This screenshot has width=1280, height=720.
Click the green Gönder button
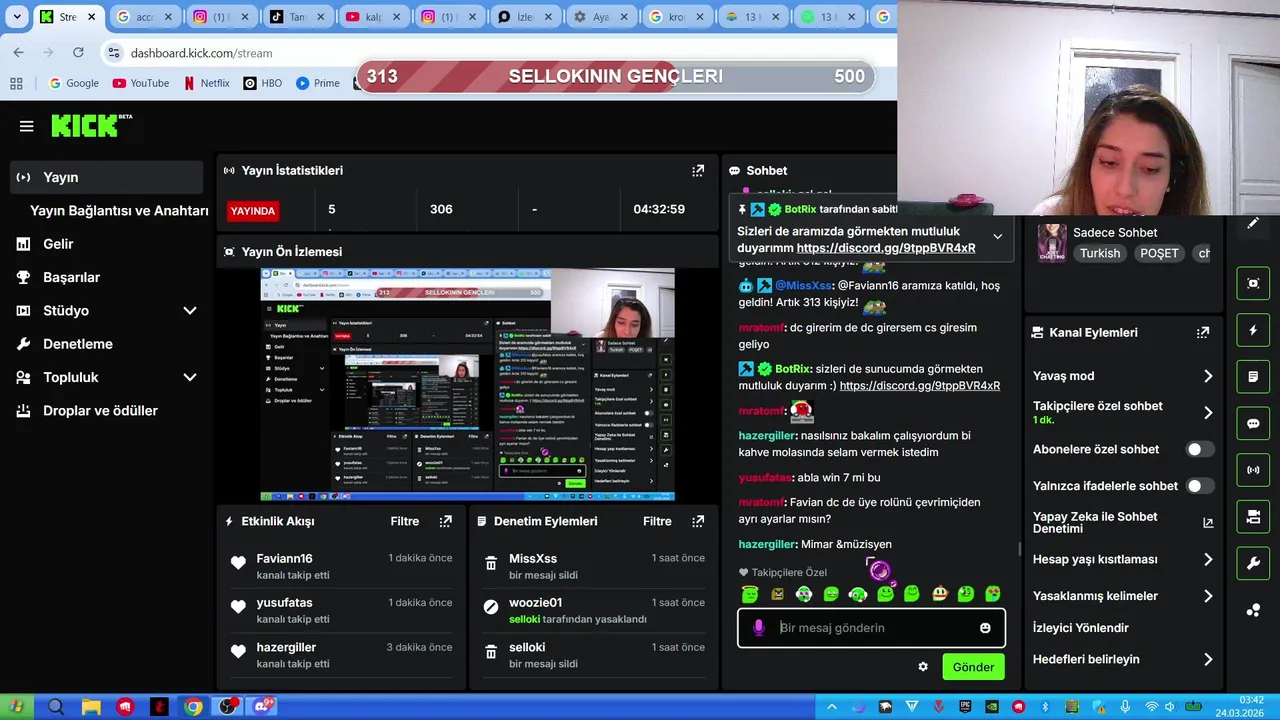(x=973, y=667)
